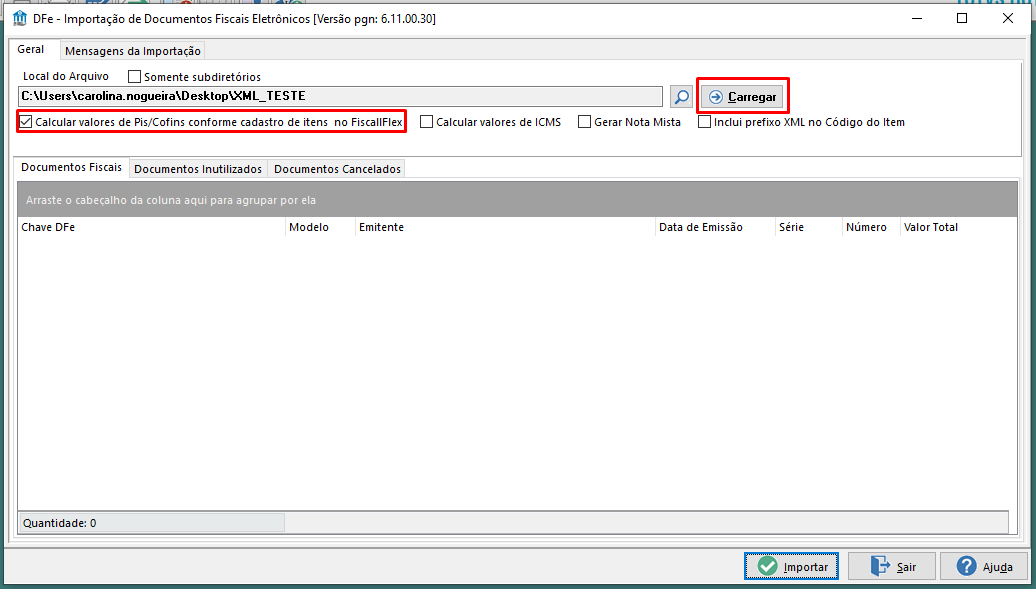The width and height of the screenshot is (1036, 589).
Task: Toggle Somente subdiretórios checkbox
Action: [x=134, y=77]
